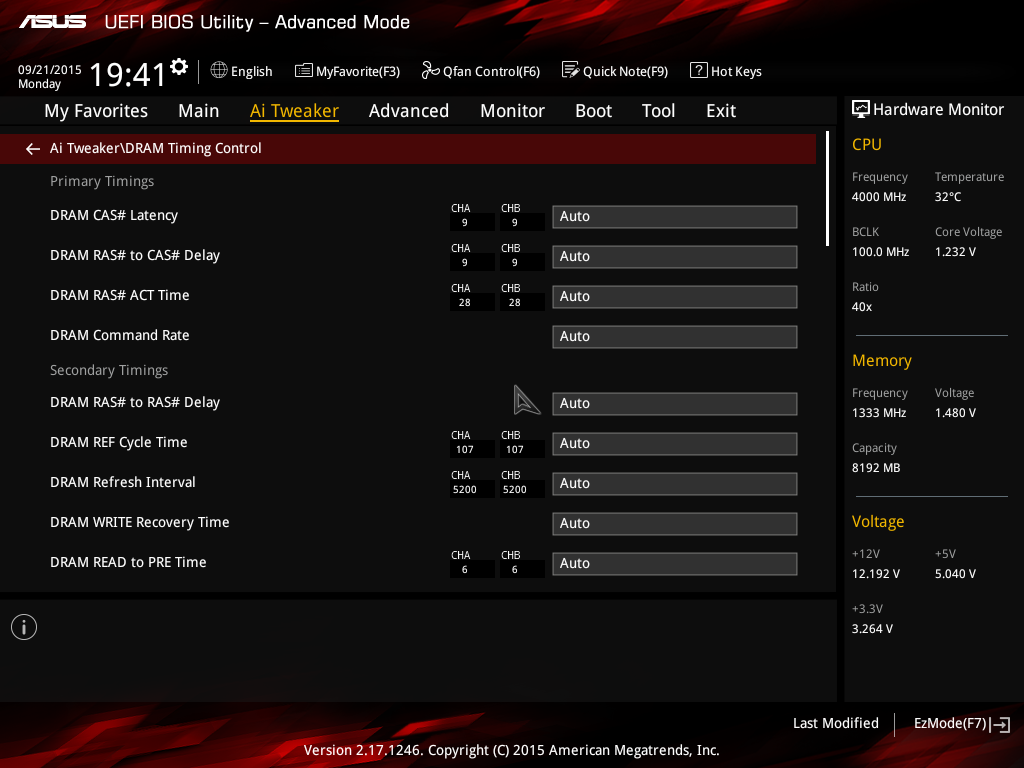The width and height of the screenshot is (1024, 768).
Task: Select DRAM WRITE Recovery Time Auto field
Action: pos(675,524)
